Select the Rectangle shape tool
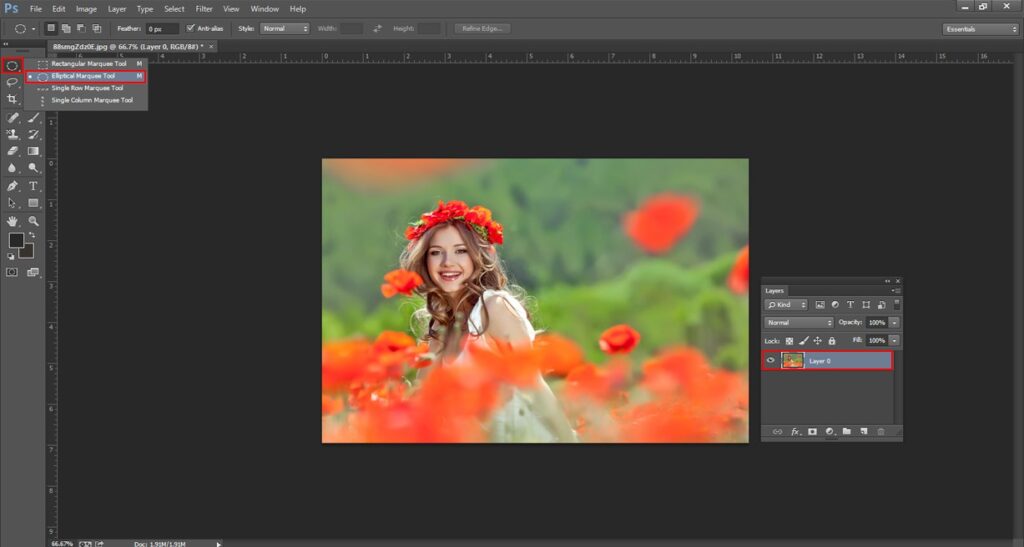 point(33,203)
